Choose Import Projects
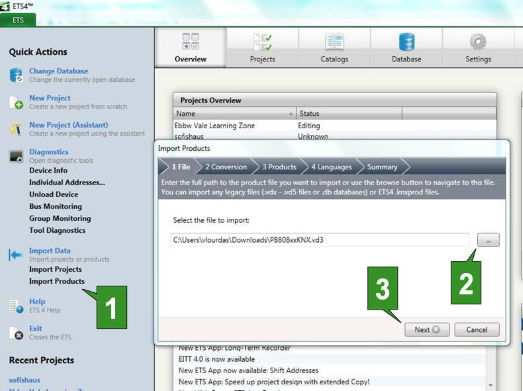The image size is (523, 391). (x=55, y=269)
